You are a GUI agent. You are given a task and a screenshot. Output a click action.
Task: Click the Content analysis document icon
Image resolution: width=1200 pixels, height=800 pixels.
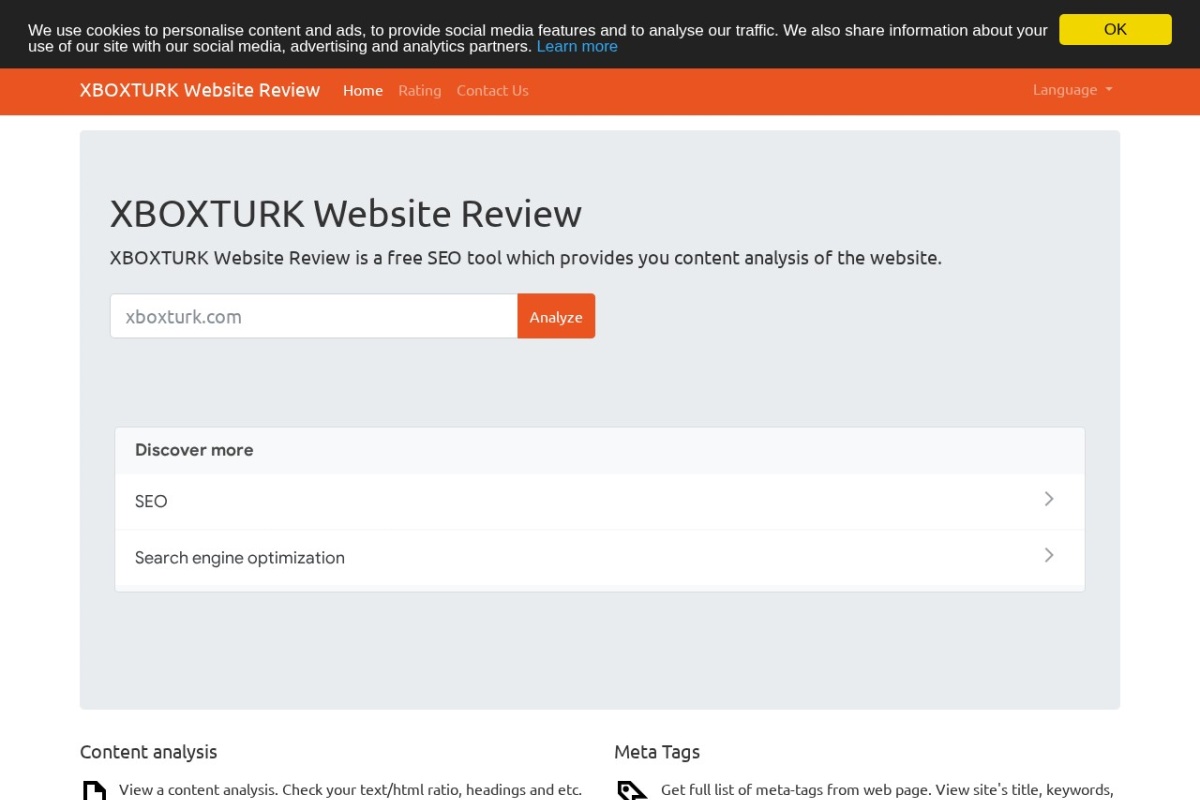(x=94, y=791)
